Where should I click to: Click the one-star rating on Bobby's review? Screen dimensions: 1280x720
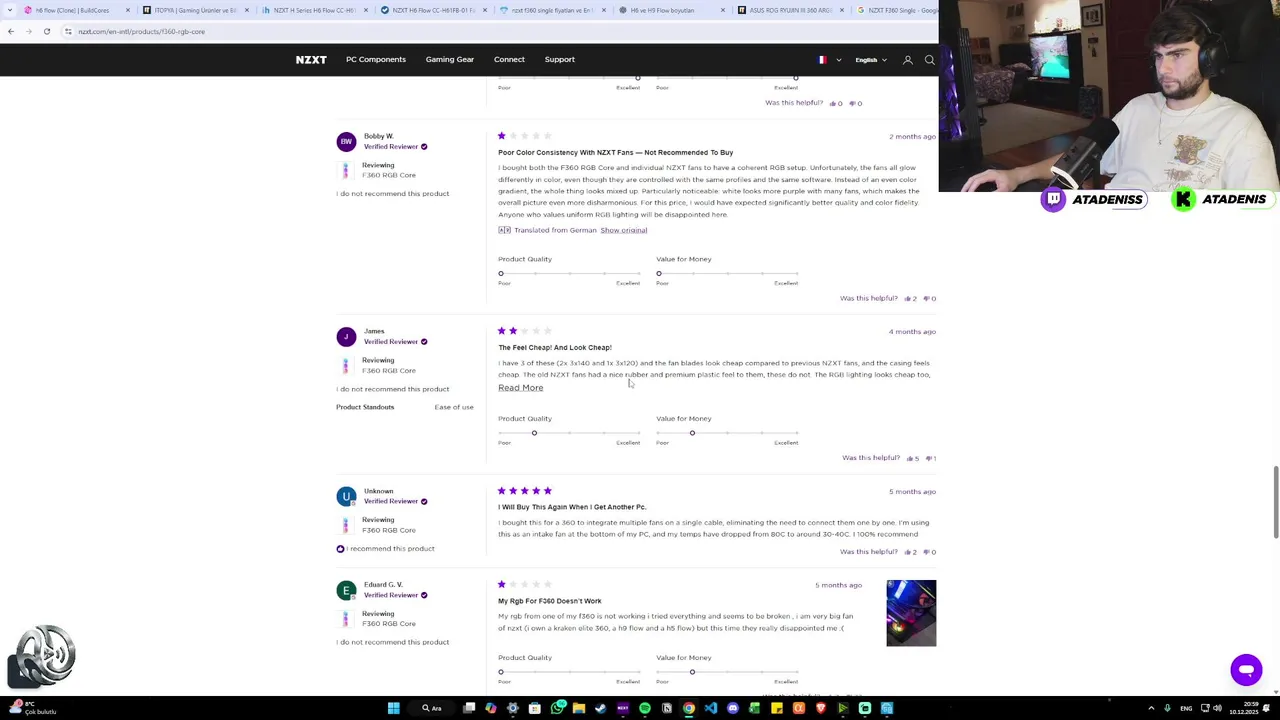click(524, 136)
